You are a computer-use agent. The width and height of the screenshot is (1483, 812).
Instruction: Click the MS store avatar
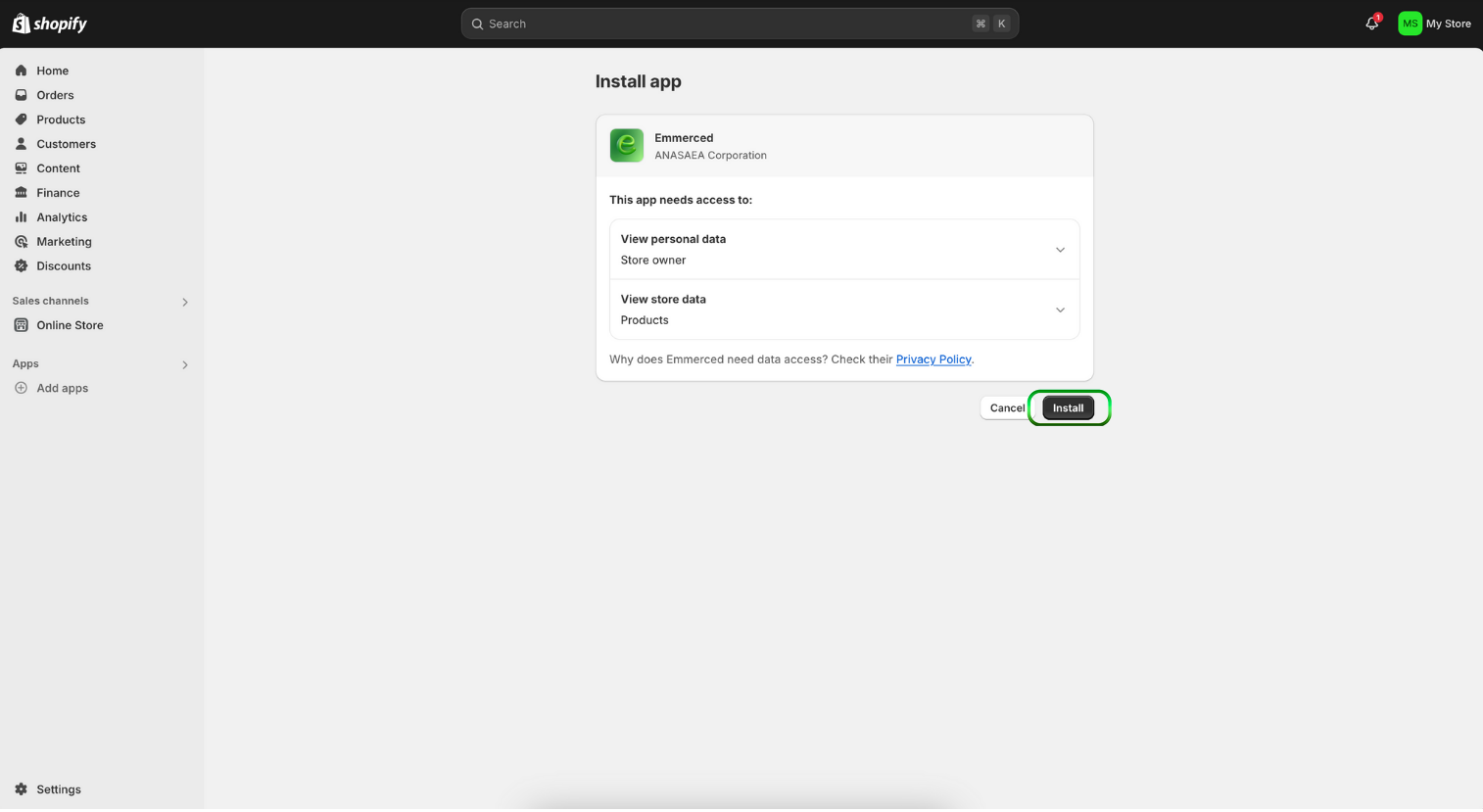1410,24
